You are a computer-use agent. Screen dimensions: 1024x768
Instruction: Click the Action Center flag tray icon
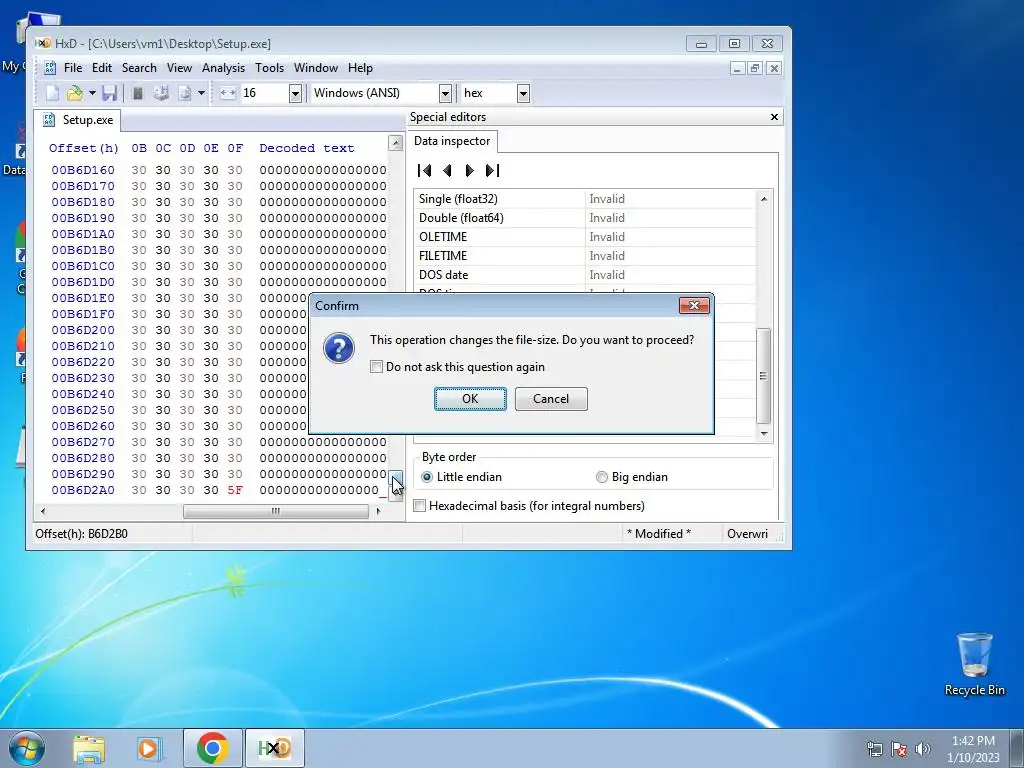(x=899, y=748)
